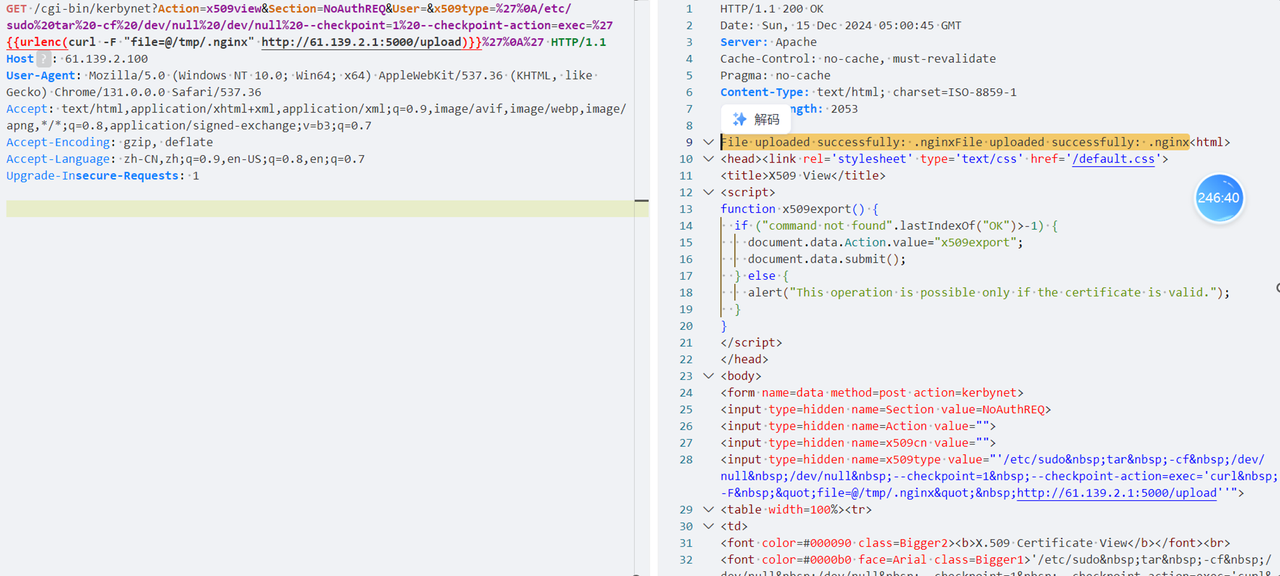Click the Server: Apache response header
Screen dimensions: 1280x576
click(768, 42)
